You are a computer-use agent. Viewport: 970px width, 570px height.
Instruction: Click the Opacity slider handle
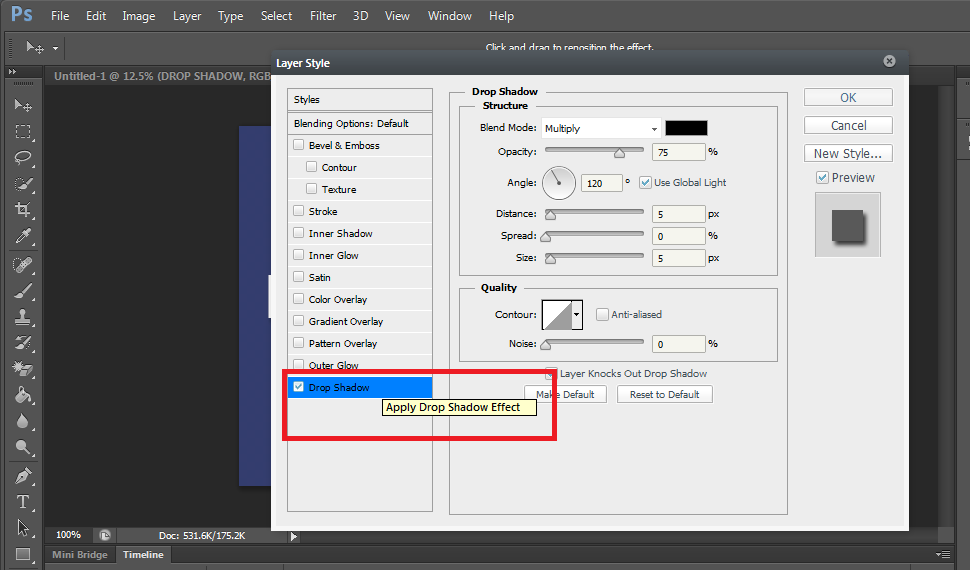point(619,152)
